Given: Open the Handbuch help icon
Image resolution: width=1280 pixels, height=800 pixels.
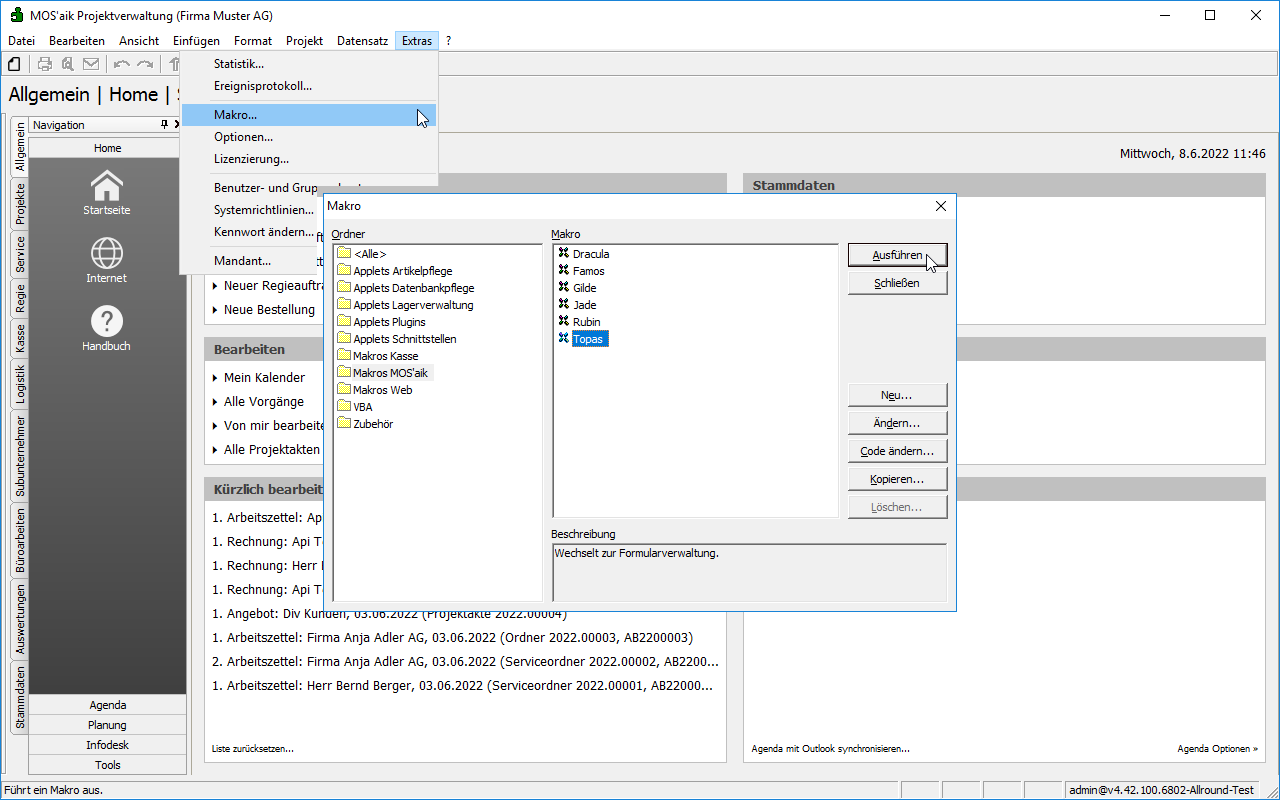Looking at the screenshot, I should (x=107, y=322).
